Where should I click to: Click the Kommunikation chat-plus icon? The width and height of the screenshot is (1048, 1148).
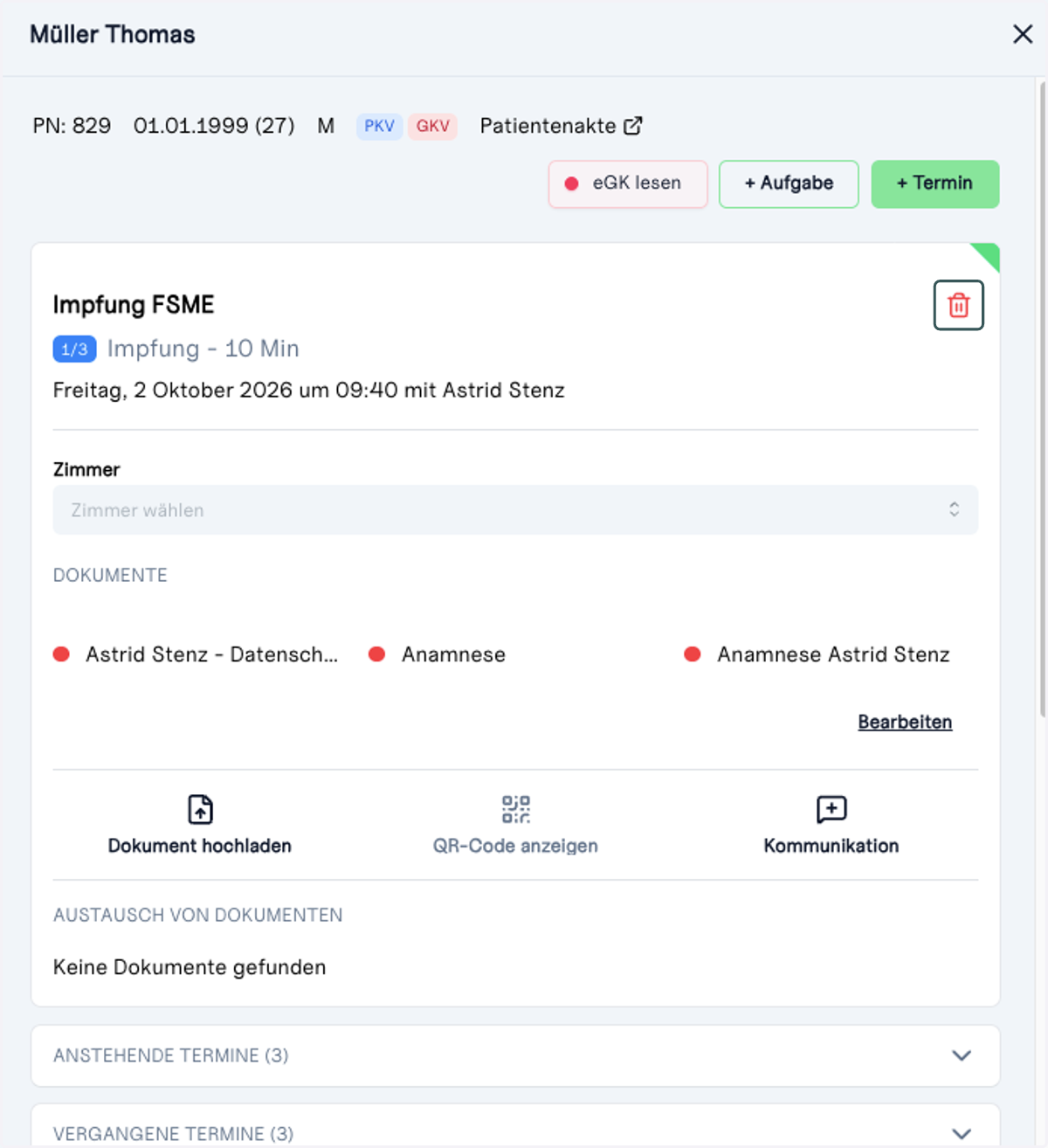click(x=831, y=809)
